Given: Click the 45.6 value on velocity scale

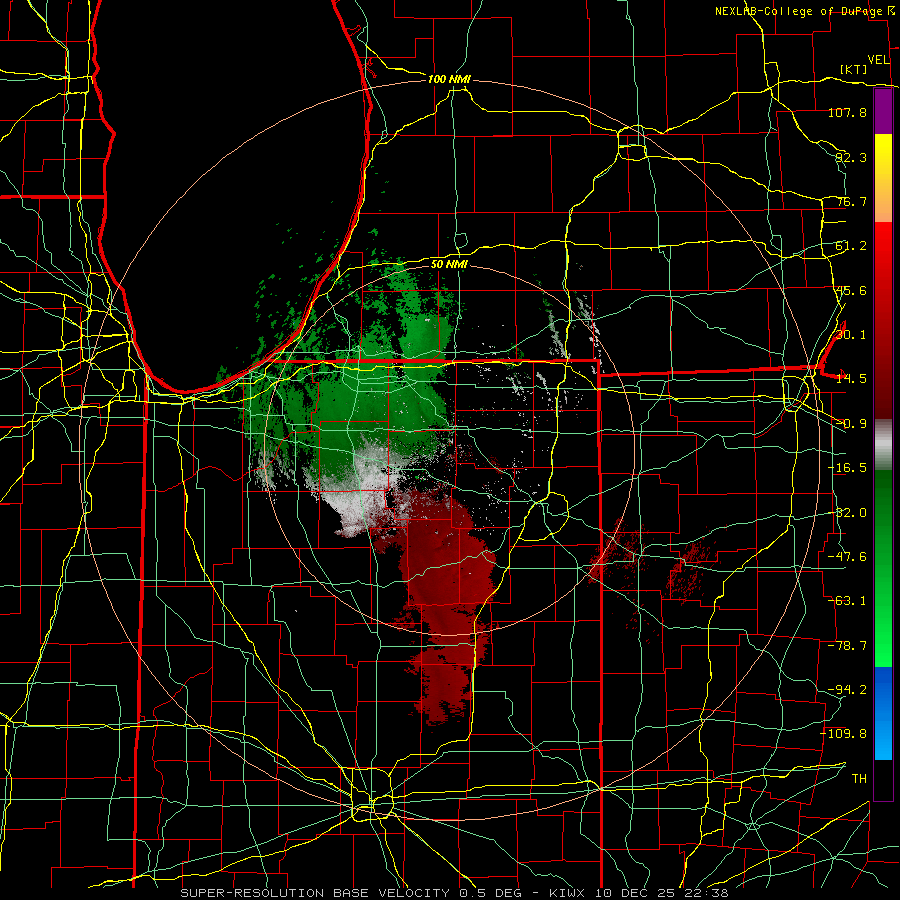Looking at the screenshot, I should (851, 290).
